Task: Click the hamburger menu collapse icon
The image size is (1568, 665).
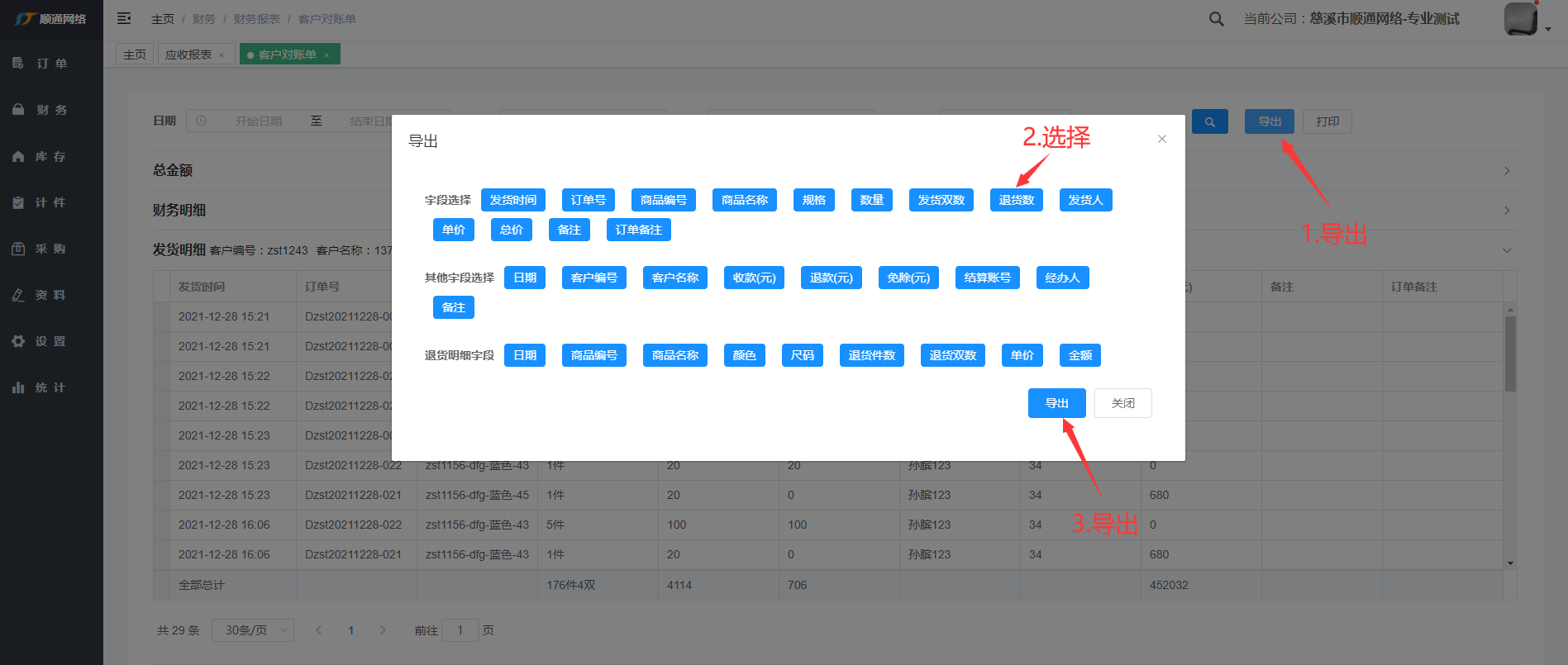Action: (x=124, y=18)
